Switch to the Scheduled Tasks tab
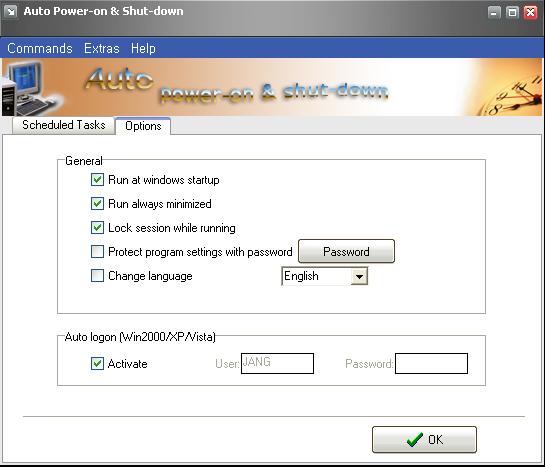 64,125
